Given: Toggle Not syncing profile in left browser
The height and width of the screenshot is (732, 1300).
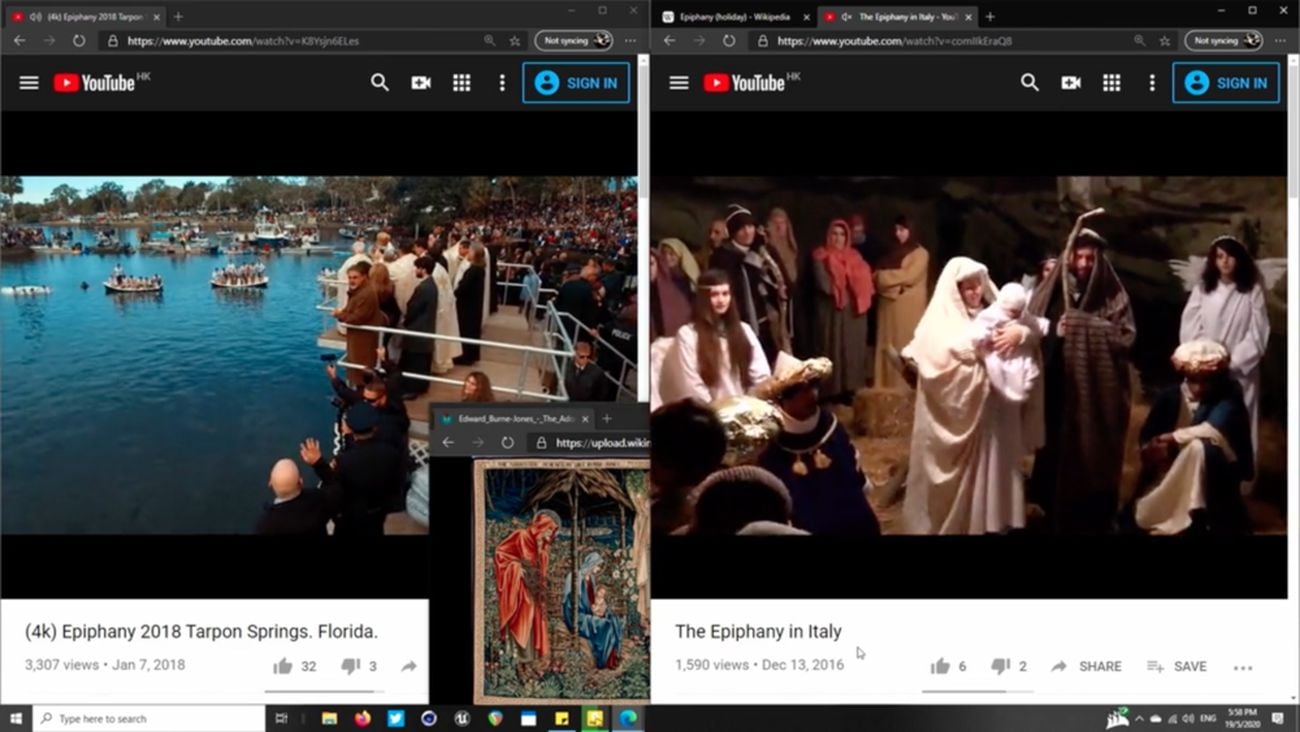Looking at the screenshot, I should click(x=573, y=41).
